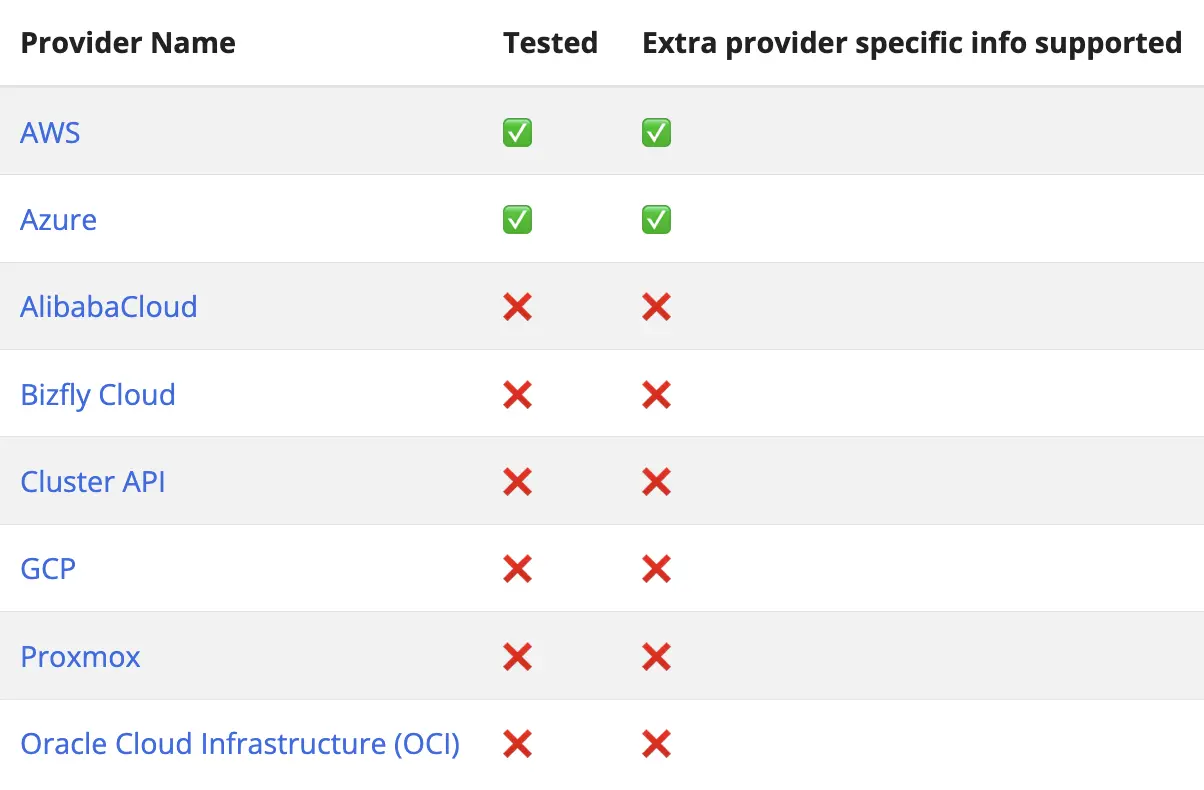Screen dimensions: 1204x790
Task: Click AWS extra info green checkmark
Action: click(656, 132)
